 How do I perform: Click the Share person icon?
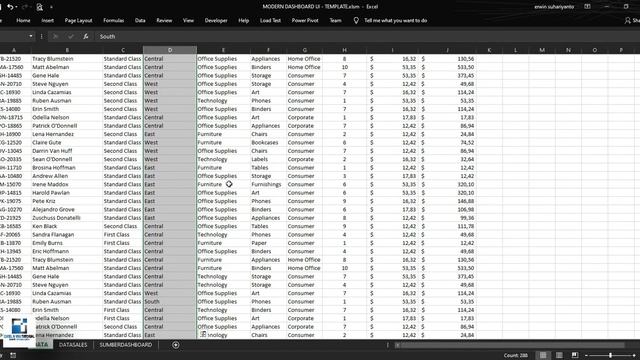pos(627,20)
